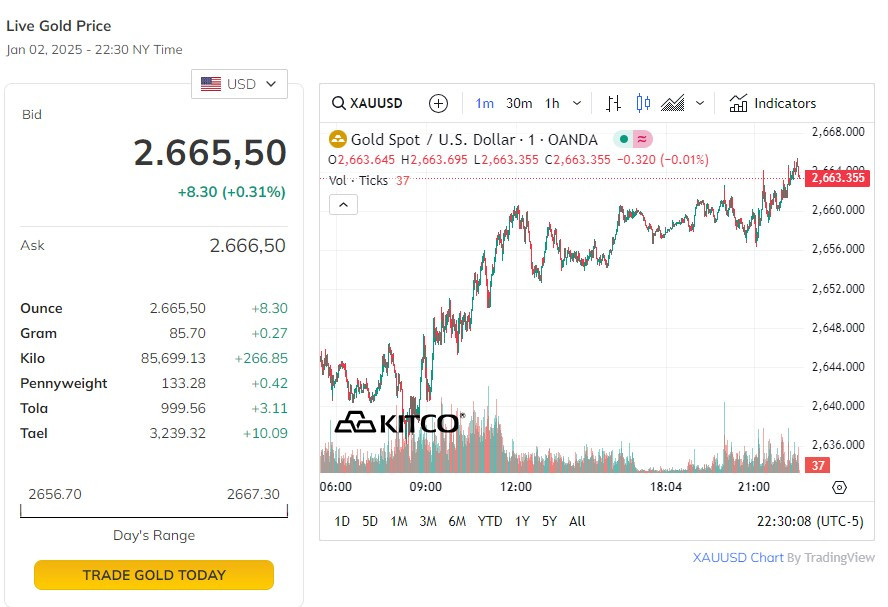Open the Indicators menu
Image resolution: width=888 pixels, height=607 pixels.
point(772,103)
